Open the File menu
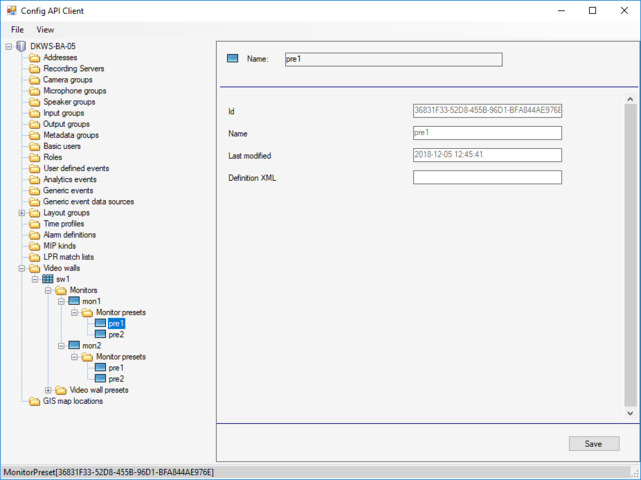 click(18, 30)
